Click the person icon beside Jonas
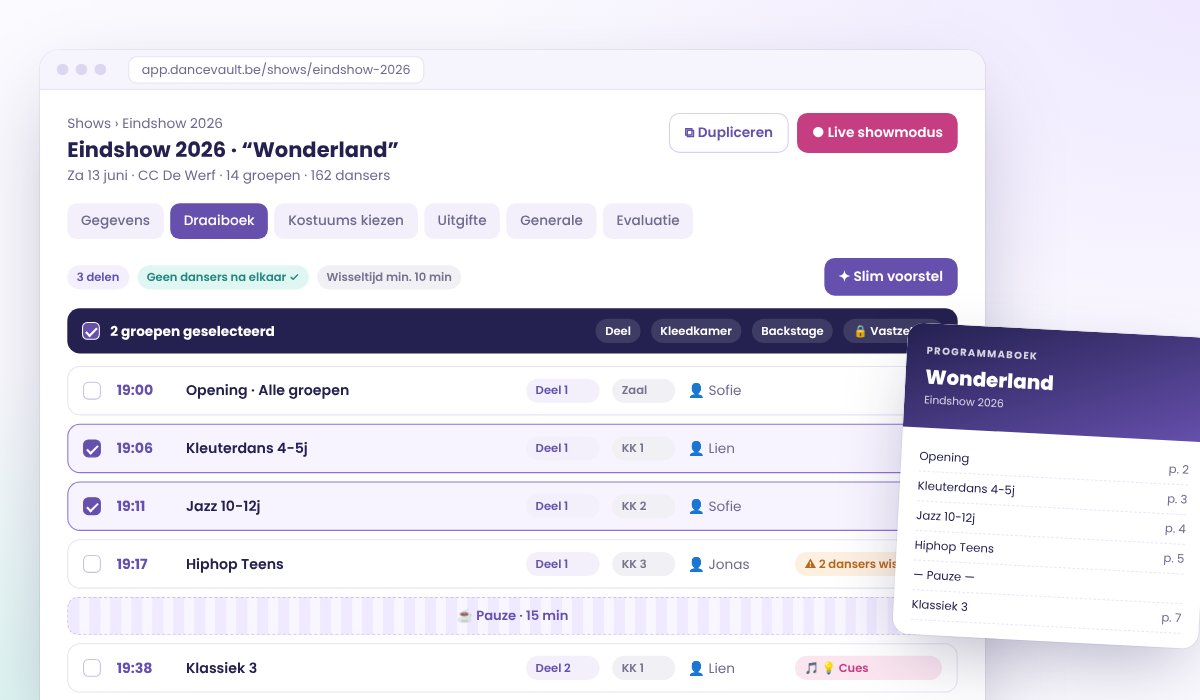This screenshot has height=700, width=1200. [x=696, y=565]
